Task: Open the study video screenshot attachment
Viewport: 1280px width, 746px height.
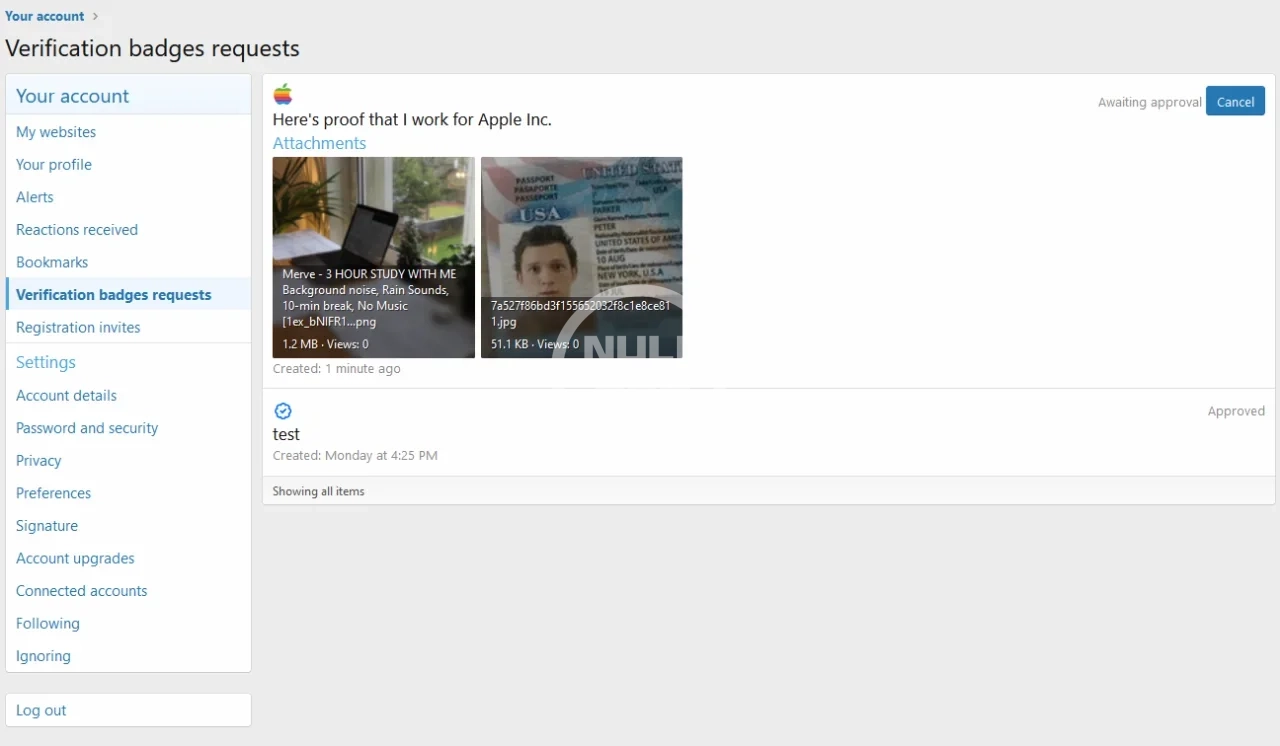Action: click(373, 257)
